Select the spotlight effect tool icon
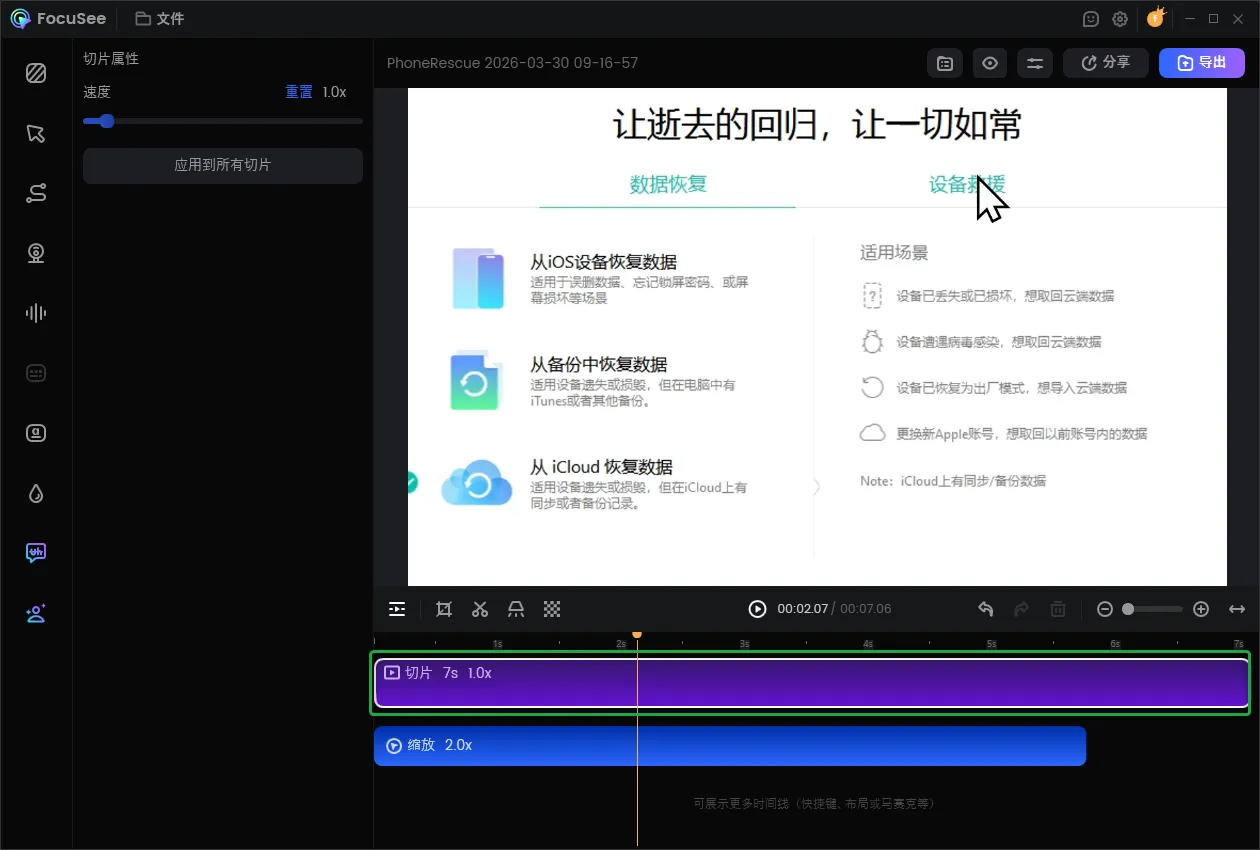Viewport: 1260px width, 850px height. click(516, 609)
